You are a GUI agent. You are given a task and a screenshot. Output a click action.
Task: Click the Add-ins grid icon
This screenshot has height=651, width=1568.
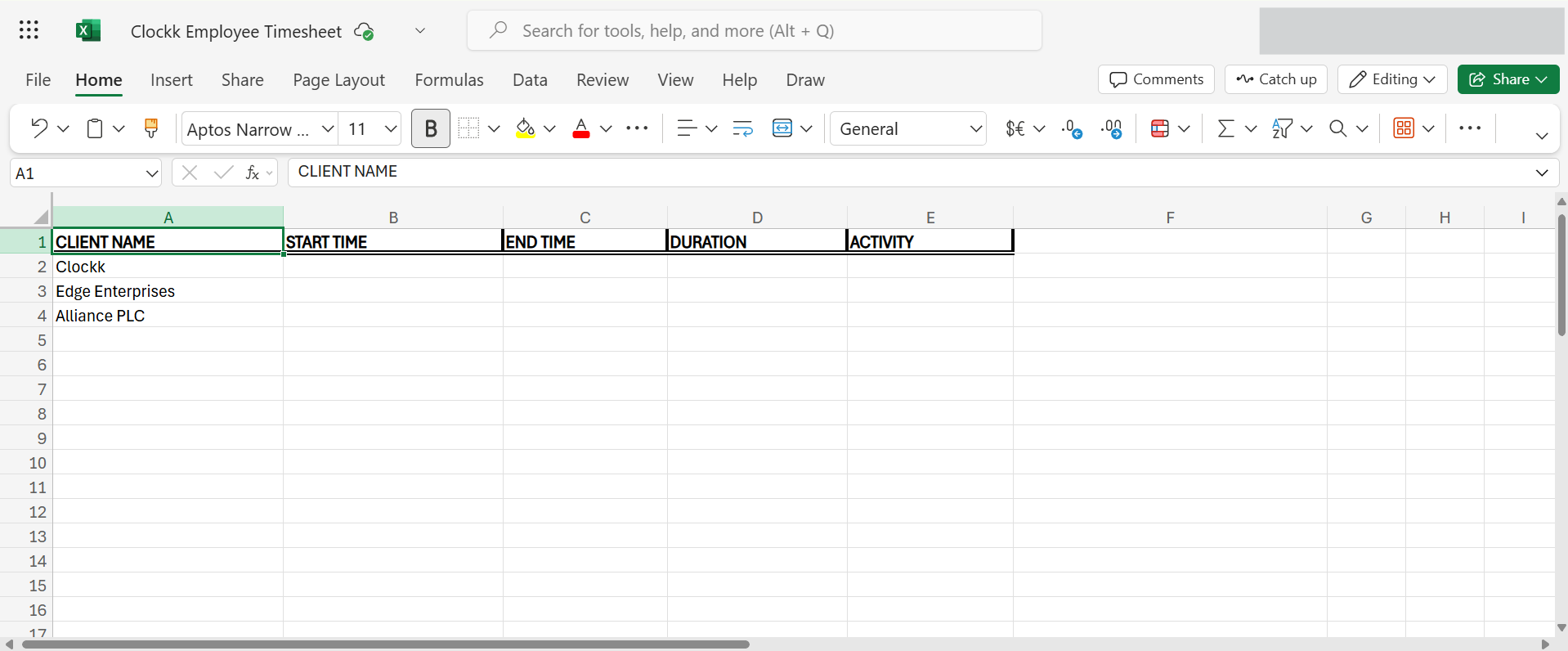(x=1404, y=128)
